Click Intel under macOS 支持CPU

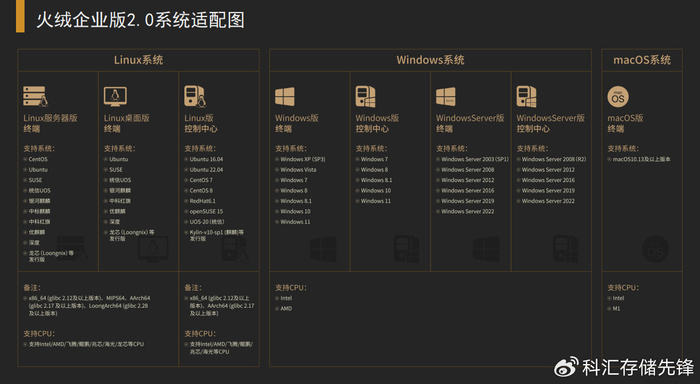[618, 298]
